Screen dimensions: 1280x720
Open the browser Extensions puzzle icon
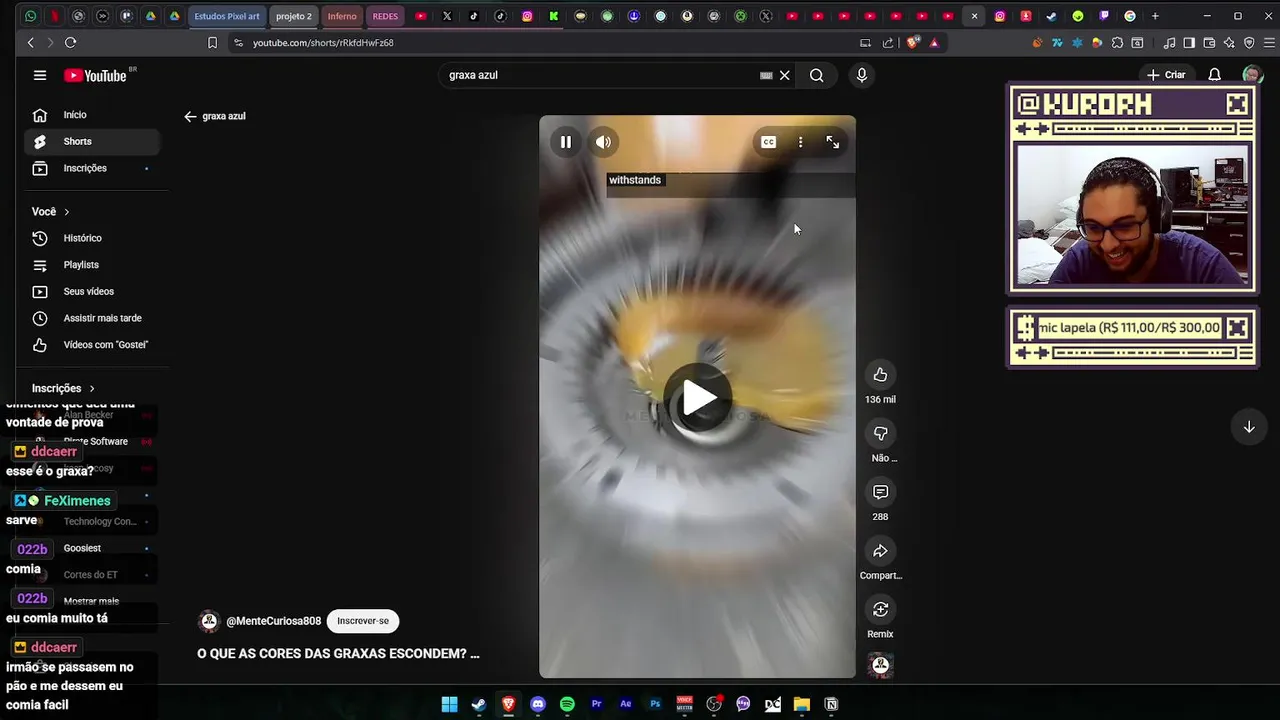(x=1117, y=43)
